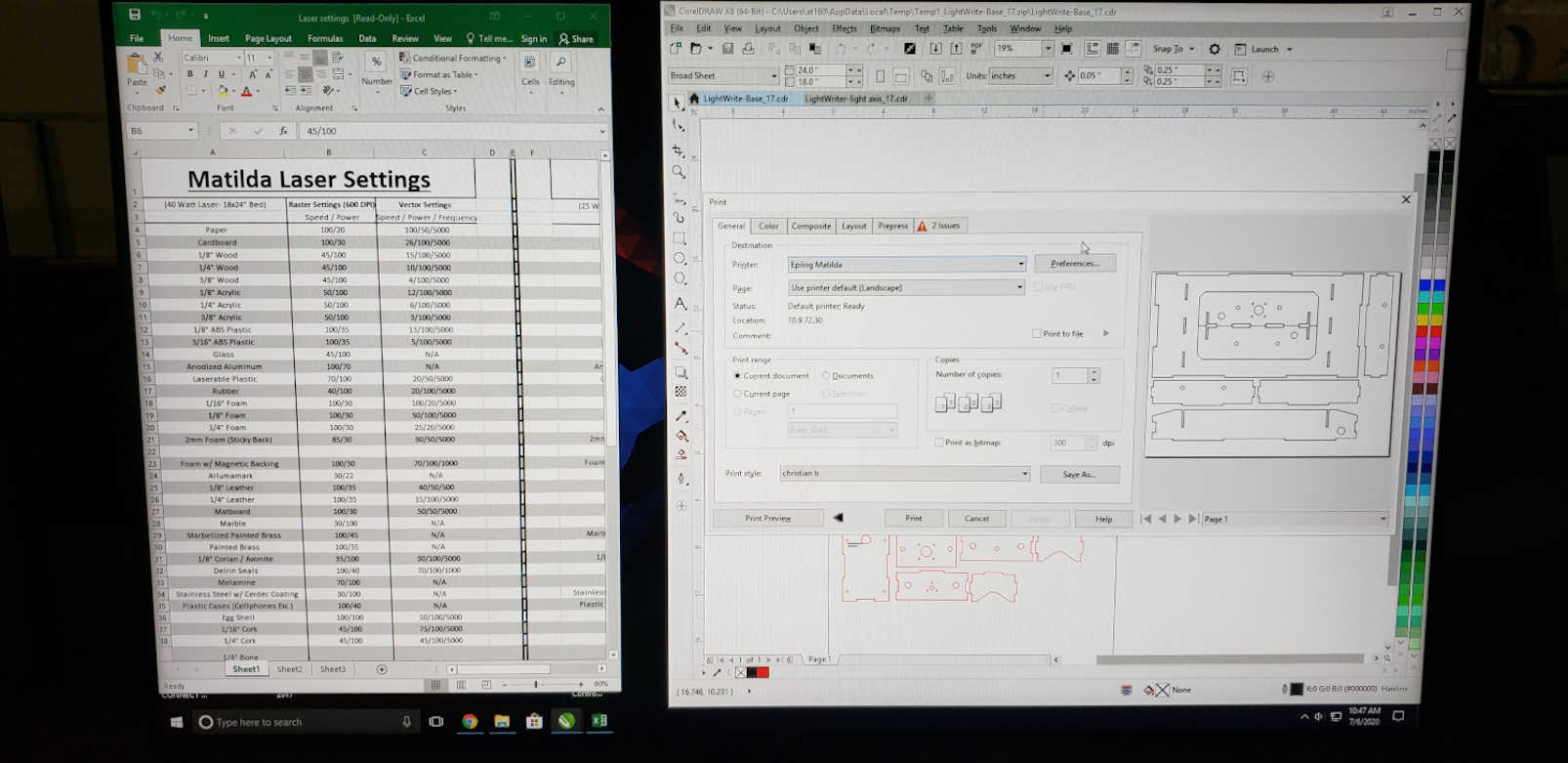Select the Current document radio button
Viewport: 1568px width, 763px height.
[x=737, y=376]
